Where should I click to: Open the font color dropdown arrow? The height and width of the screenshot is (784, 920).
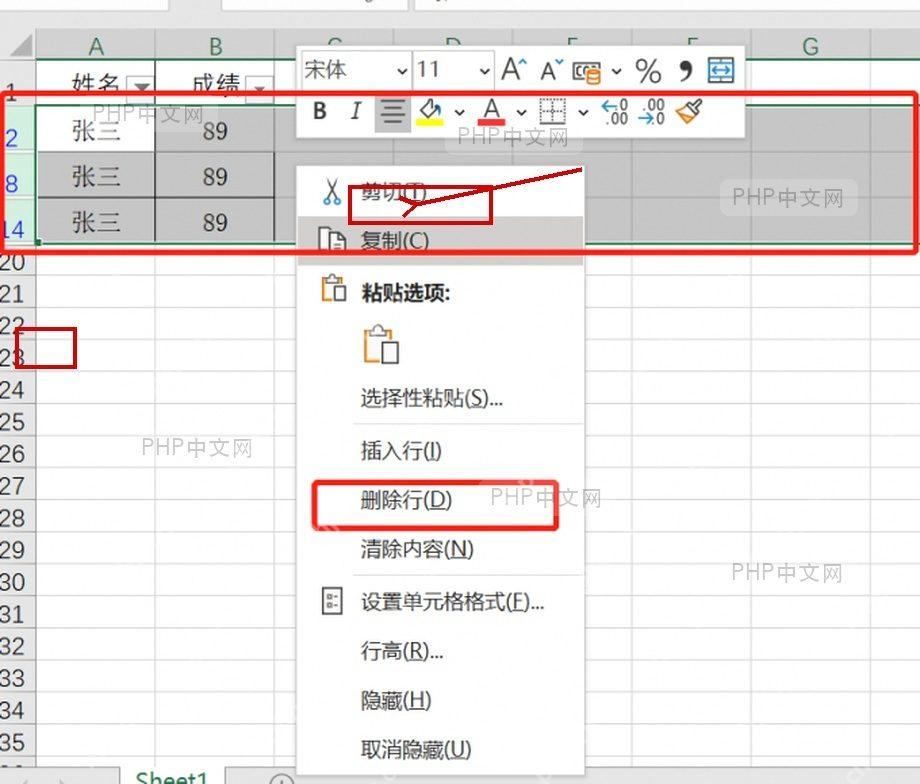click(521, 112)
